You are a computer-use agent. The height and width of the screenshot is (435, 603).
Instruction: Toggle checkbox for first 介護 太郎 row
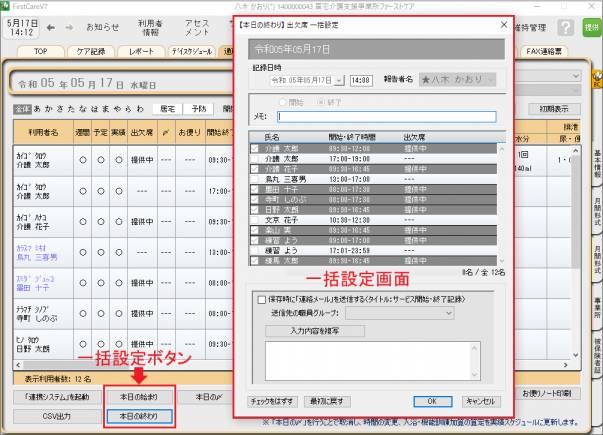point(256,149)
